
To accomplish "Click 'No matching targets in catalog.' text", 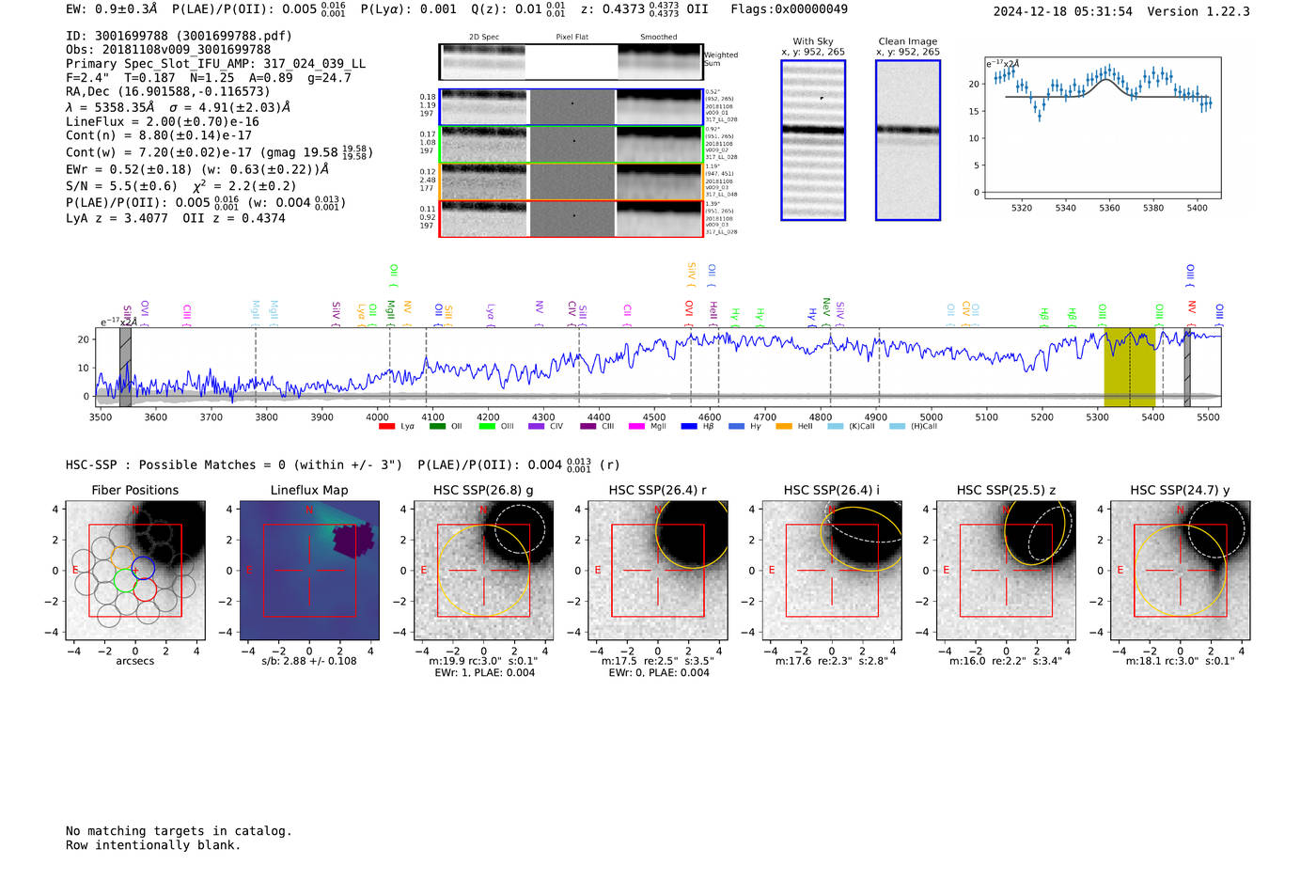I will pos(179,831).
